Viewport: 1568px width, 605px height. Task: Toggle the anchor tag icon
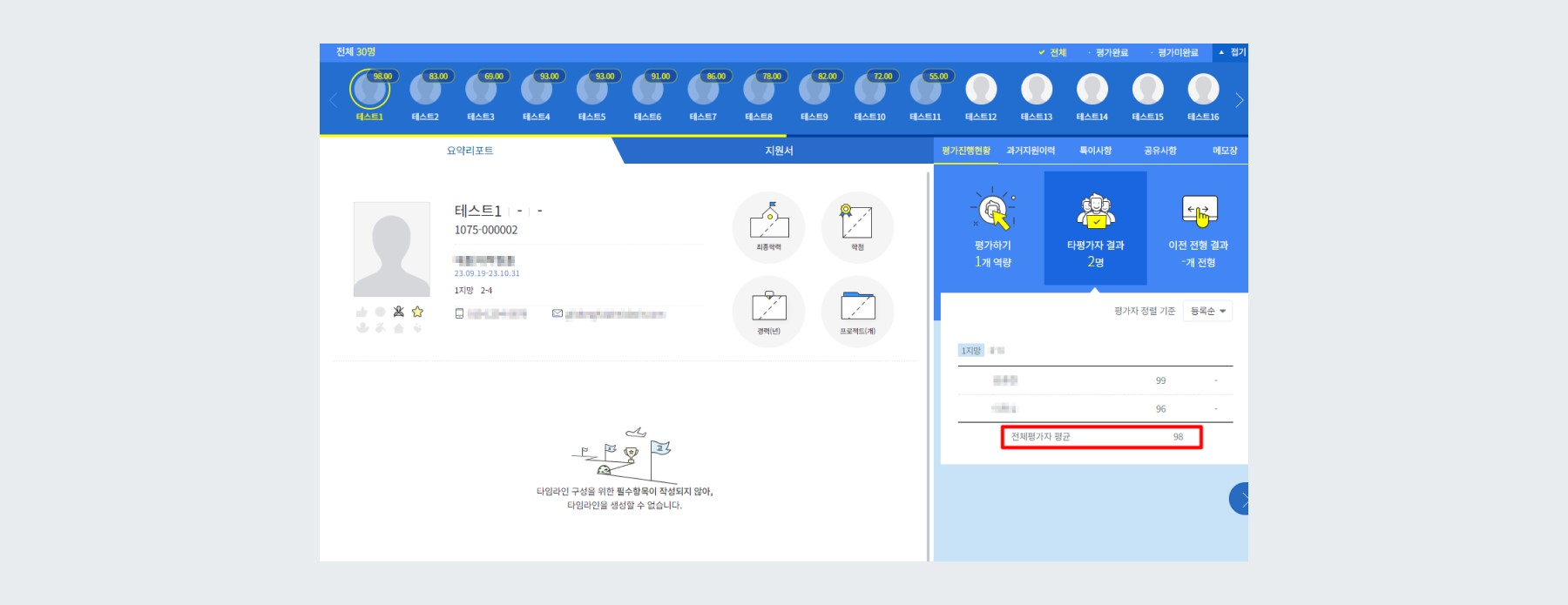coord(362,328)
